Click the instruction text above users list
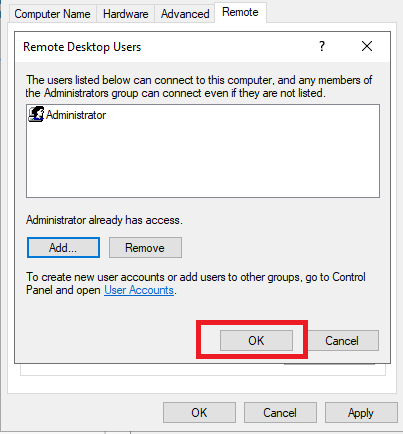 coord(199,86)
